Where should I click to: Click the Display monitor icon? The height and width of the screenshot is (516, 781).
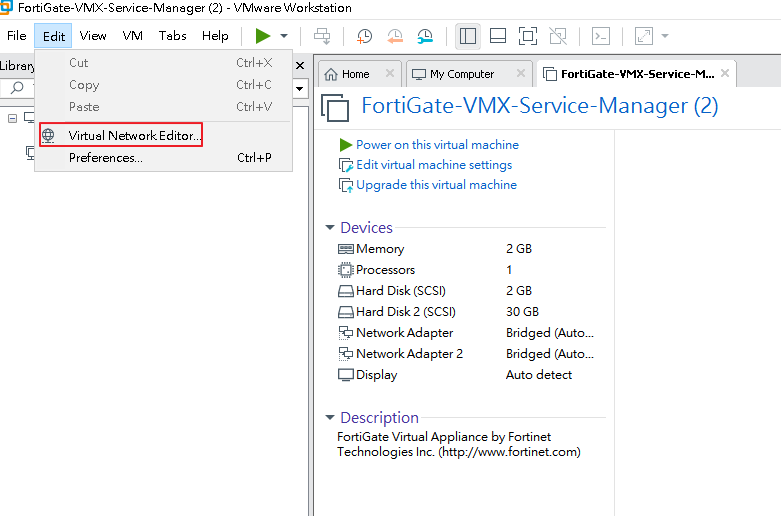coord(346,375)
